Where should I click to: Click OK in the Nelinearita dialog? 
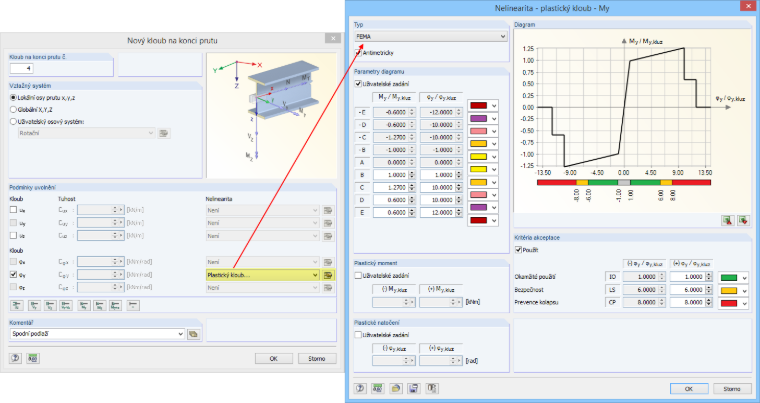(x=689, y=388)
